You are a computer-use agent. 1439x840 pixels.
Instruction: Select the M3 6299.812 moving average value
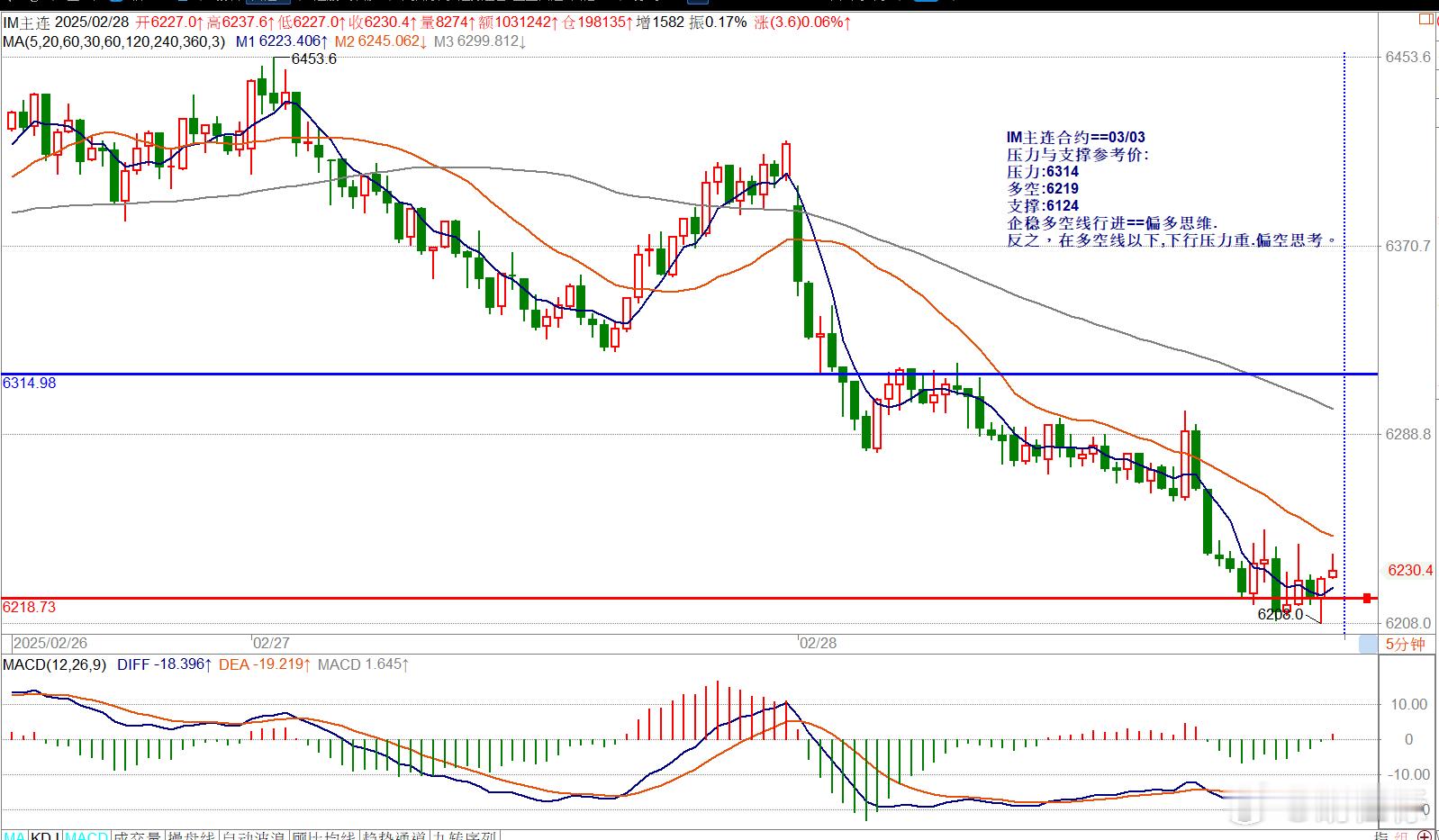tap(480, 41)
